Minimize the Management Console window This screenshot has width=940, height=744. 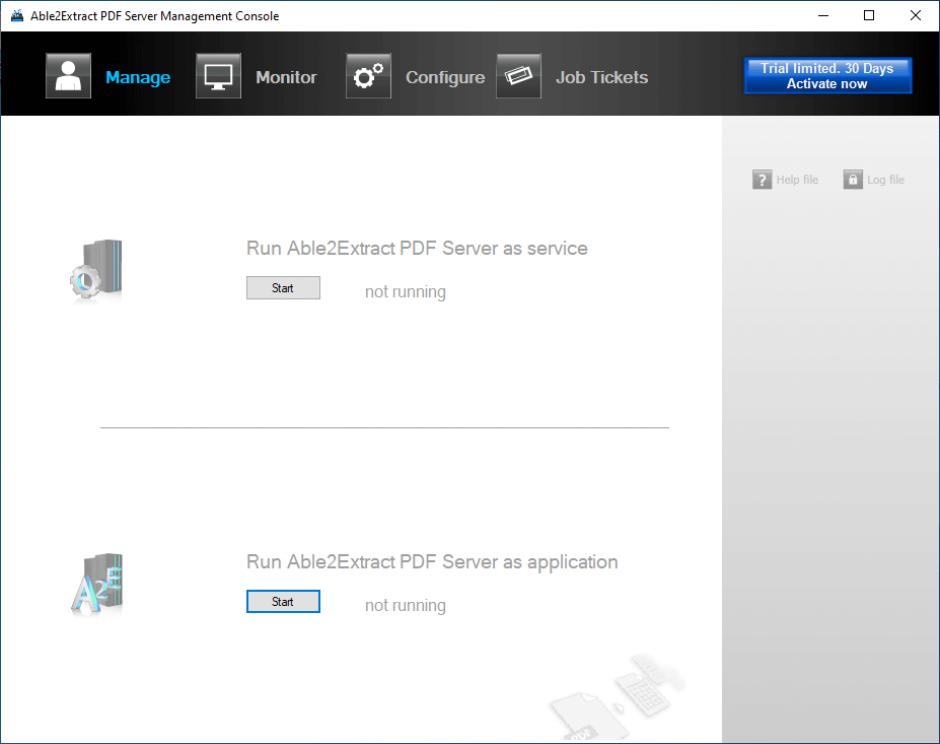click(x=824, y=16)
